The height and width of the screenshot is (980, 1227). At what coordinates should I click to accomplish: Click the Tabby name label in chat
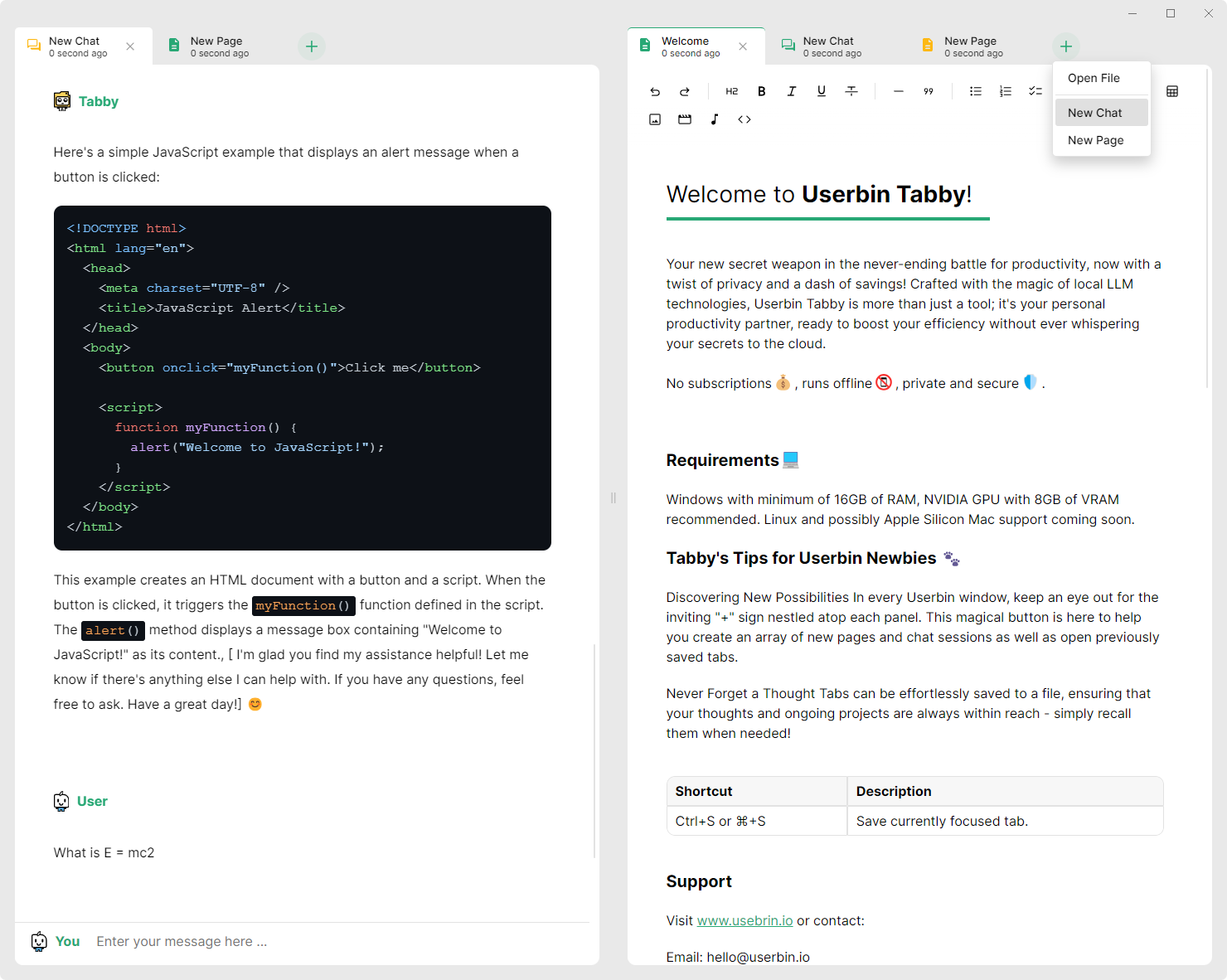click(x=99, y=101)
